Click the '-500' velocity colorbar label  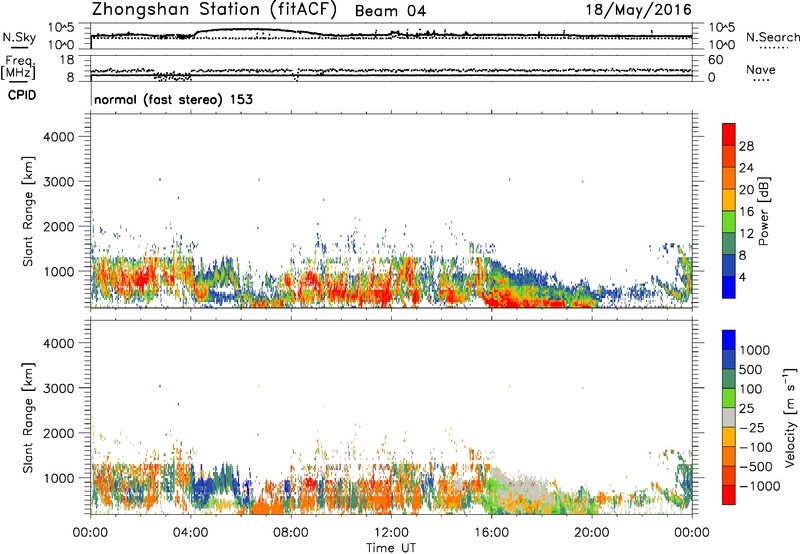pos(756,467)
